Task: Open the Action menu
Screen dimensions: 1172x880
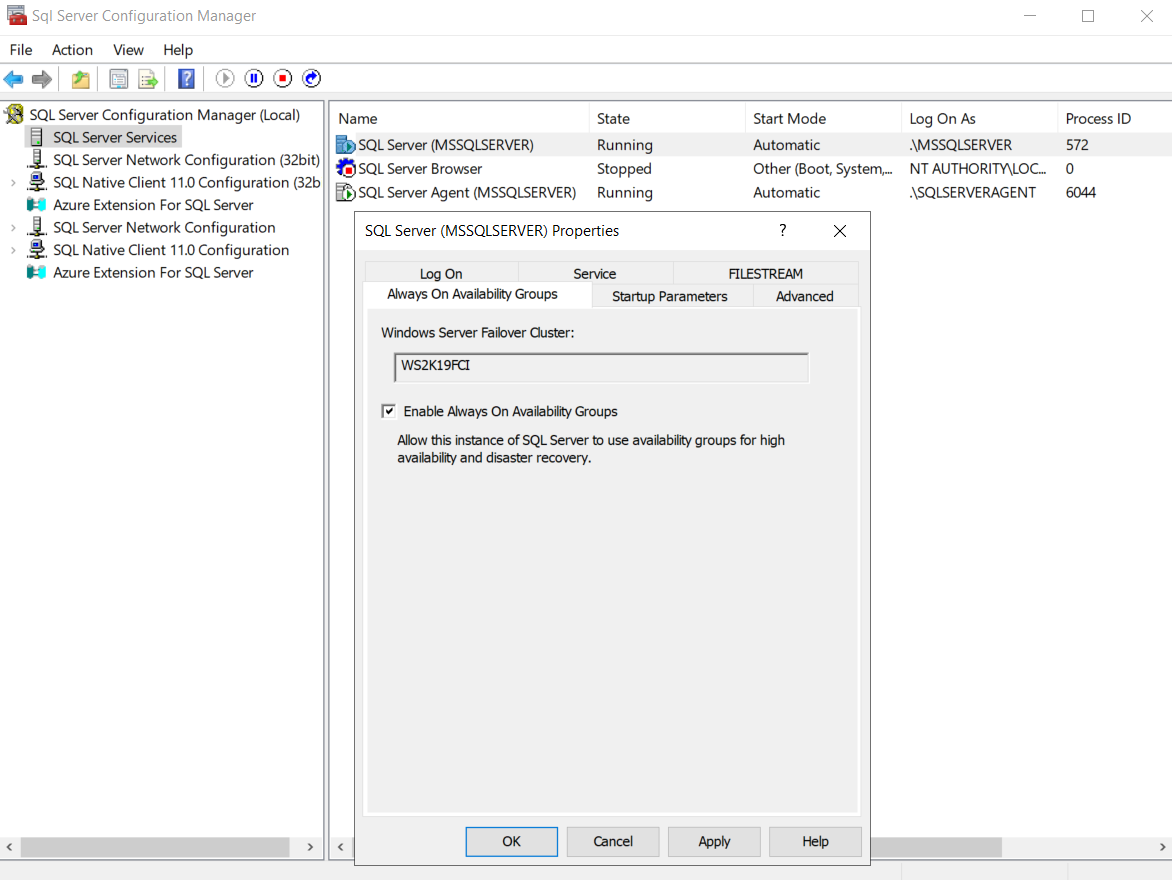Action: click(x=72, y=50)
